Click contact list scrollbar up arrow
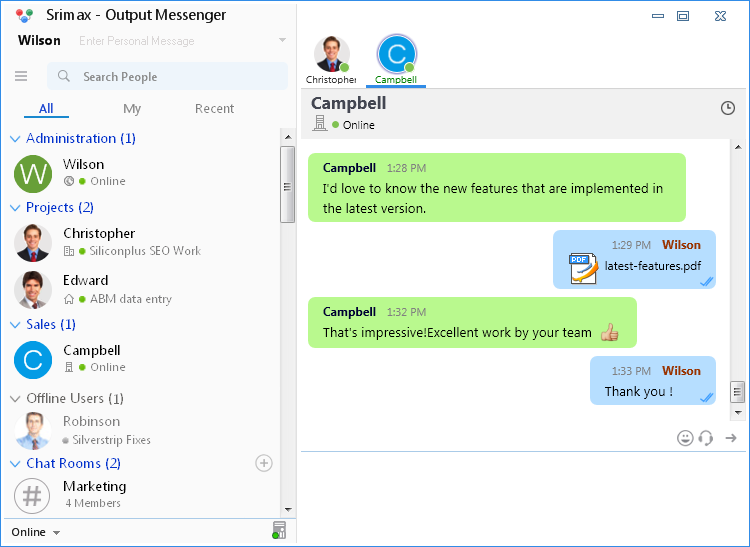This screenshot has height=547, width=750. point(288,137)
